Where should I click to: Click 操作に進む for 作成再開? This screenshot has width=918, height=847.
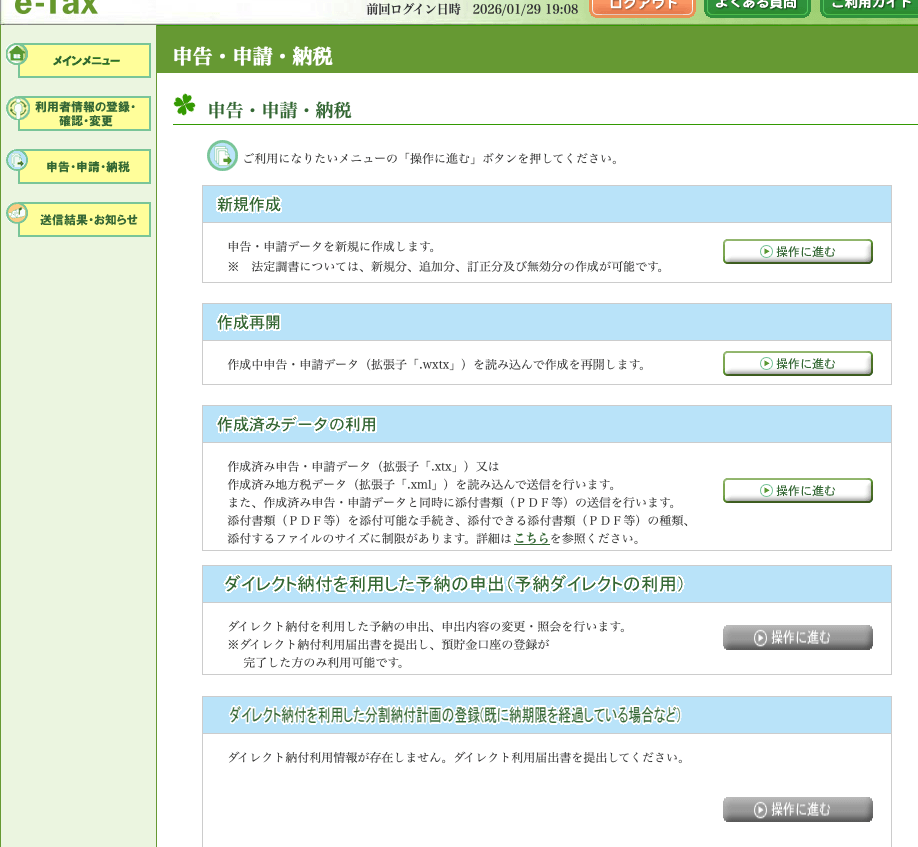[797, 364]
